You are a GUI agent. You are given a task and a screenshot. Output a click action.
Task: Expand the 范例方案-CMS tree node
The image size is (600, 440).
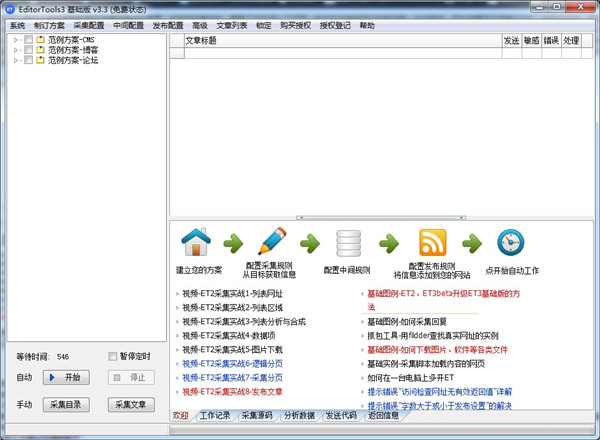coord(16,40)
